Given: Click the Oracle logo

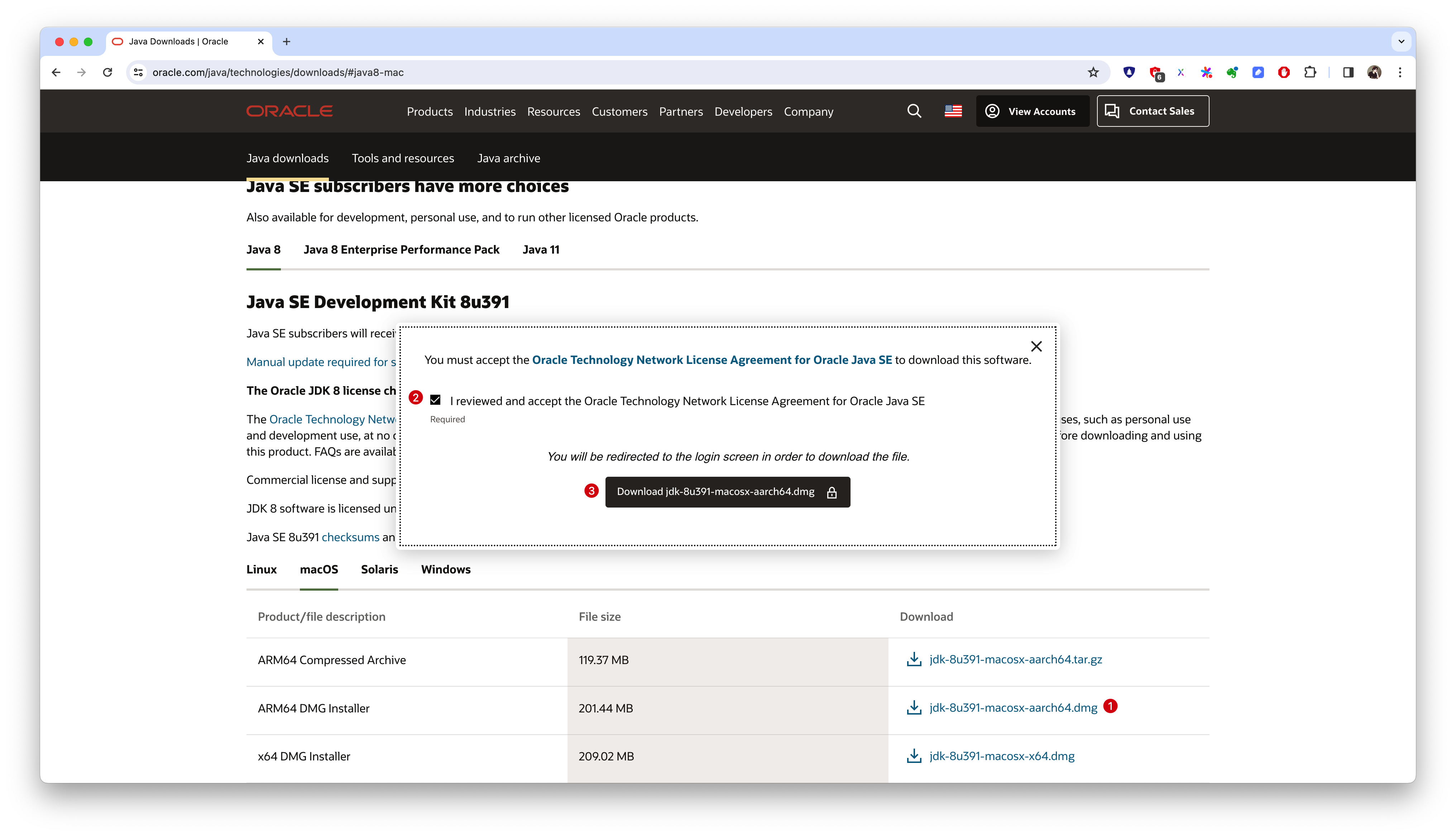Looking at the screenshot, I should click(289, 111).
